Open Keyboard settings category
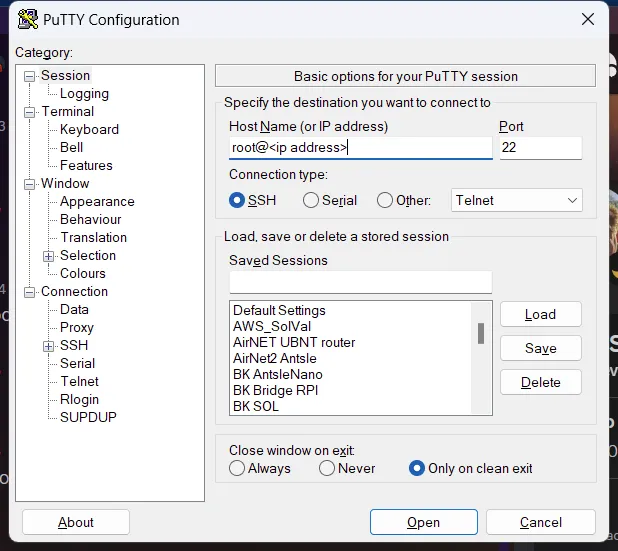Viewport: 618px width, 551px height. [89, 129]
